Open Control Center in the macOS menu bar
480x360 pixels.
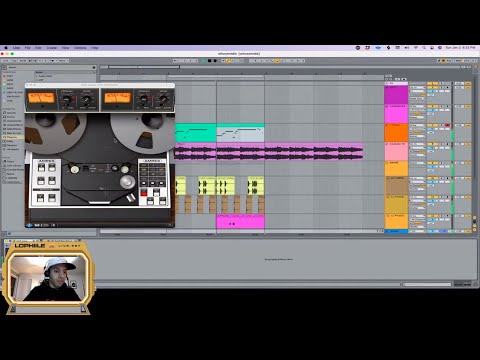[x=432, y=48]
